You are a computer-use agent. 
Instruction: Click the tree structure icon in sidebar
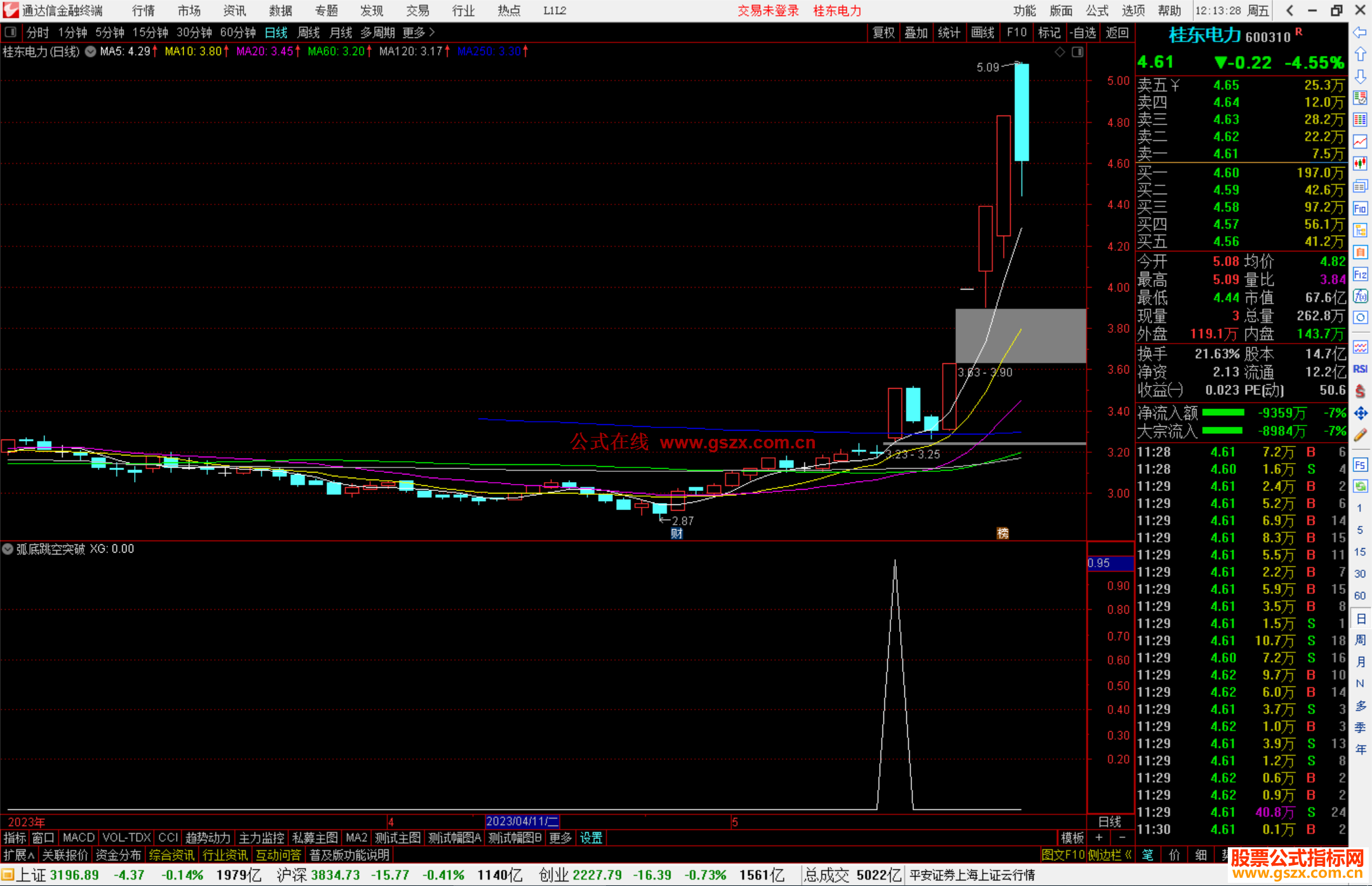1360,230
